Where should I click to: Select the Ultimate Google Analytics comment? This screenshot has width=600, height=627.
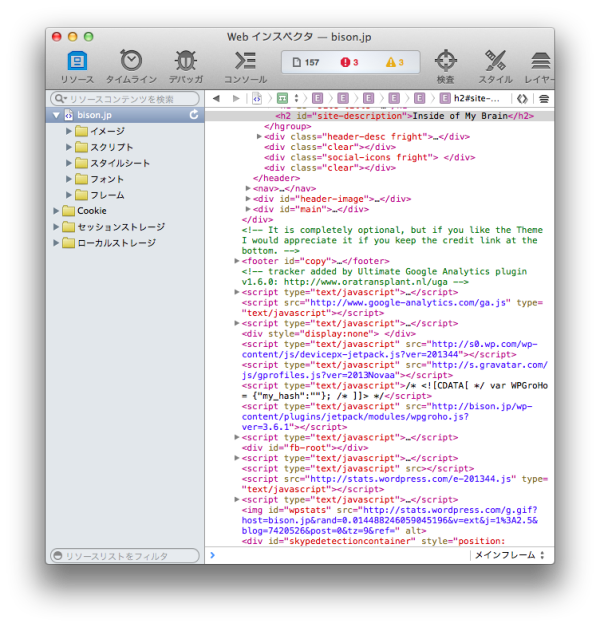pos(384,277)
